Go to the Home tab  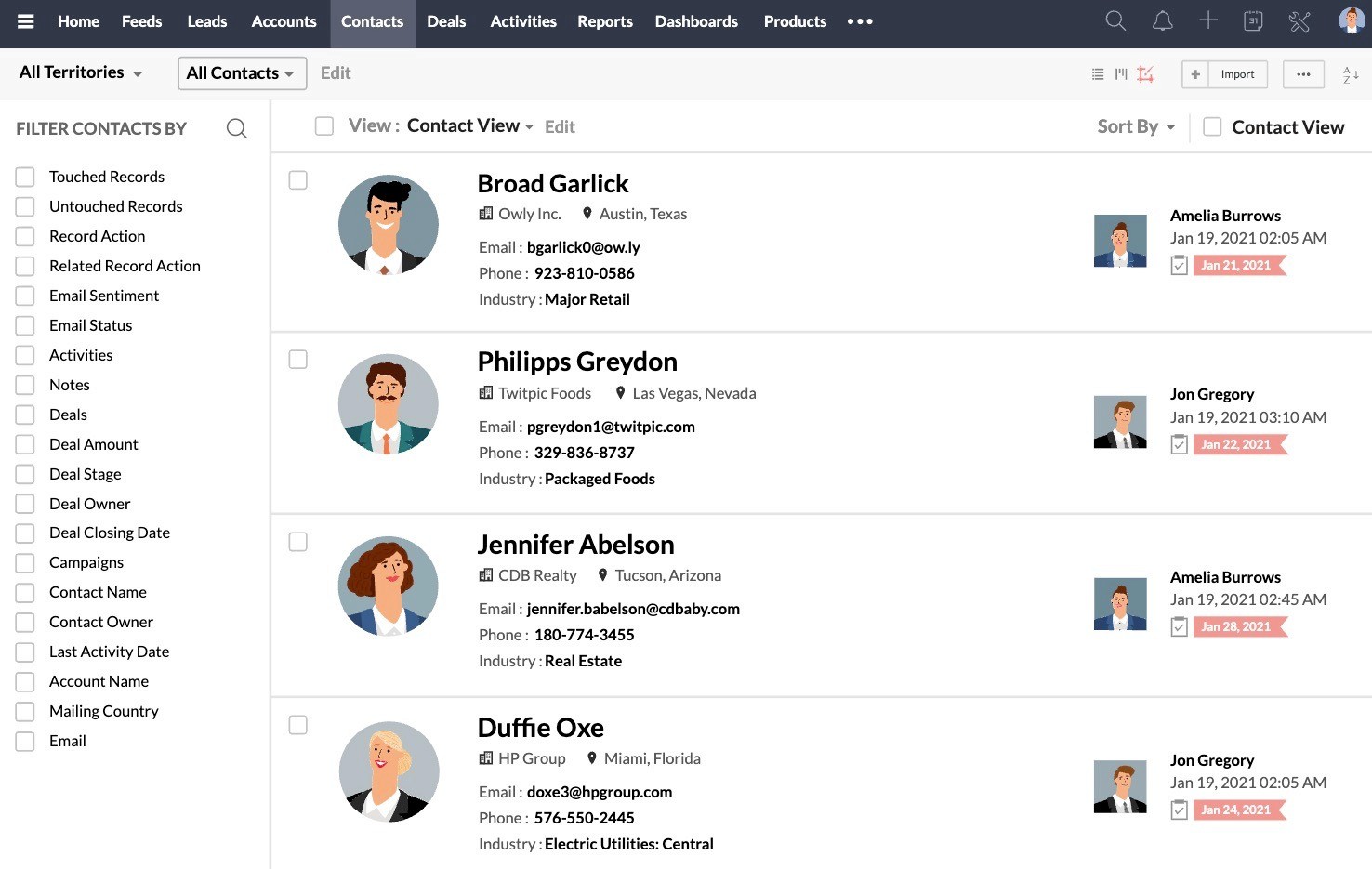click(x=78, y=21)
